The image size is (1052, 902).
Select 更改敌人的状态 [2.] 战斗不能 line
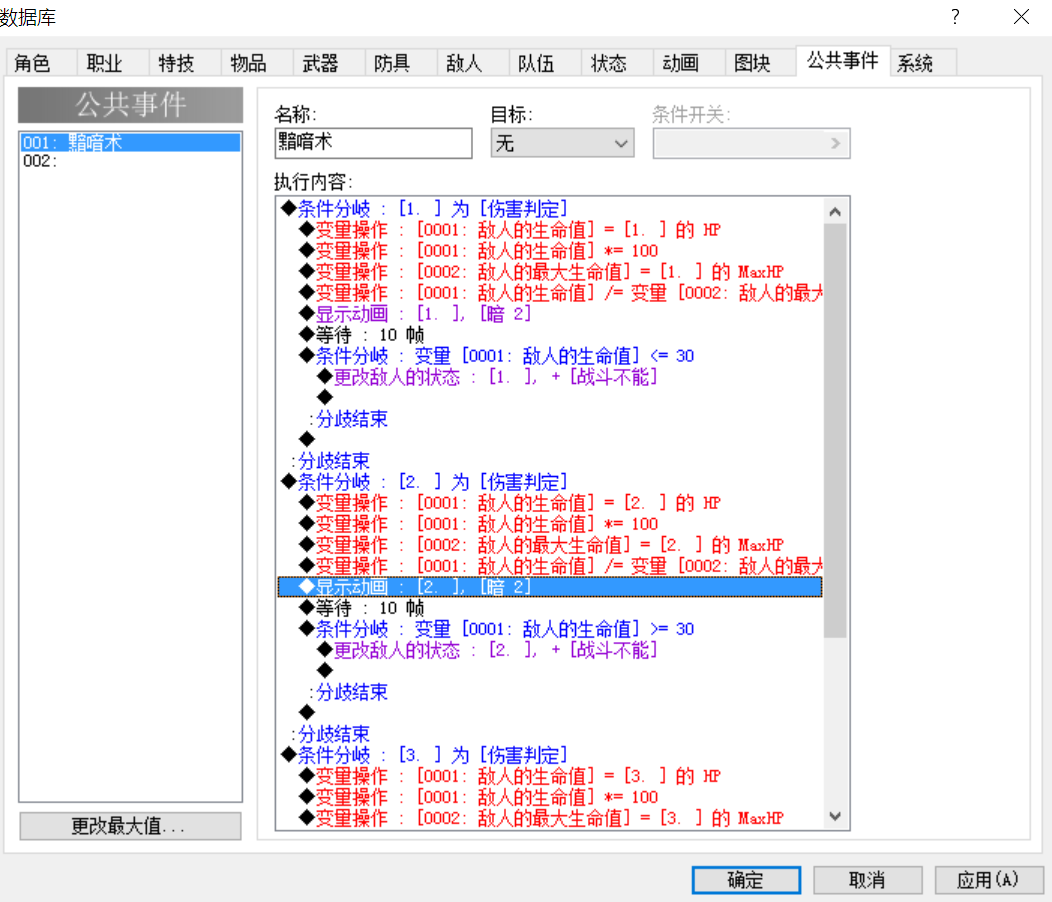(x=550, y=650)
